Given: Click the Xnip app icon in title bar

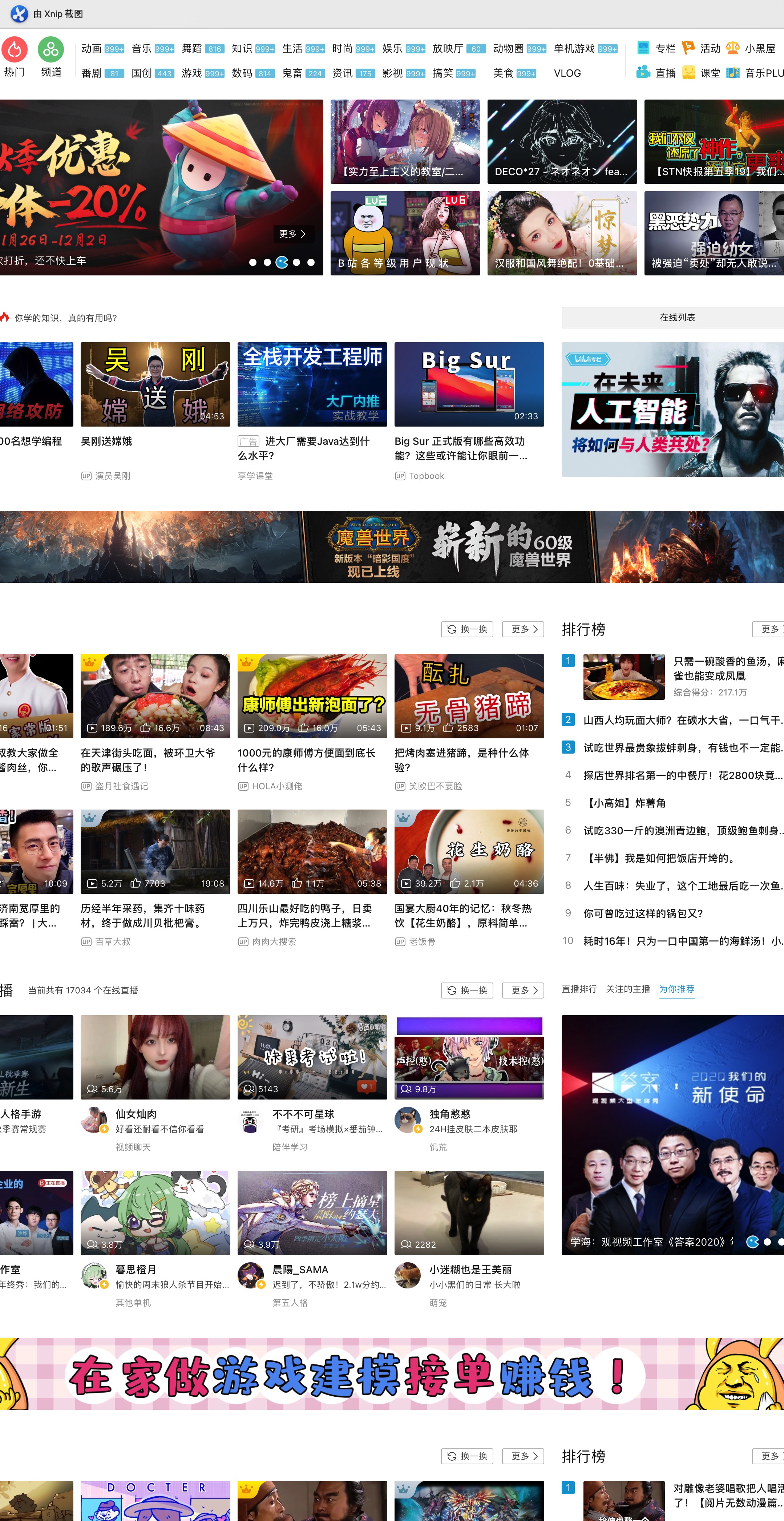Looking at the screenshot, I should coord(19,13).
